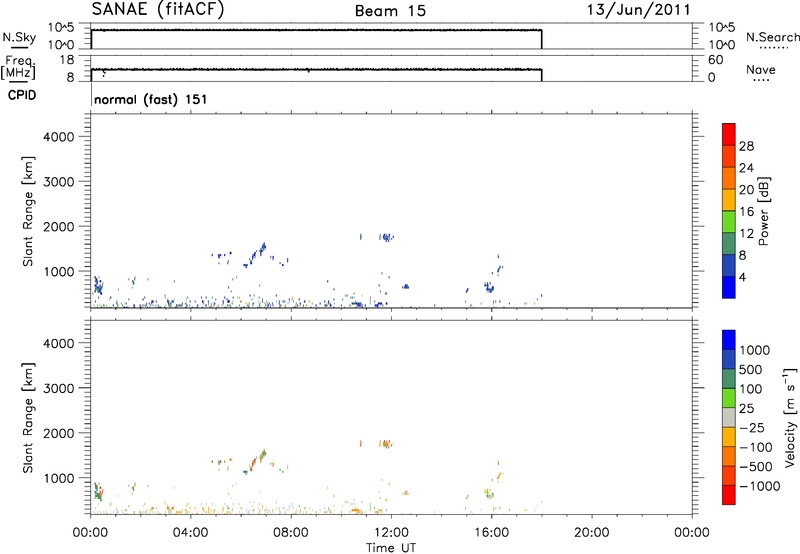
Task: Select the '3000' tick in power panel
Action: coord(59,182)
